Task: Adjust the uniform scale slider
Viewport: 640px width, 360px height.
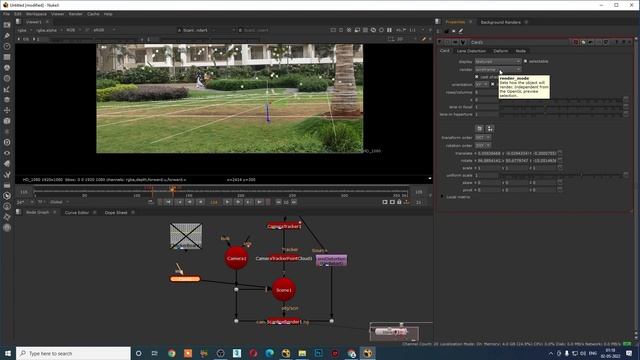Action: click(x=561, y=175)
